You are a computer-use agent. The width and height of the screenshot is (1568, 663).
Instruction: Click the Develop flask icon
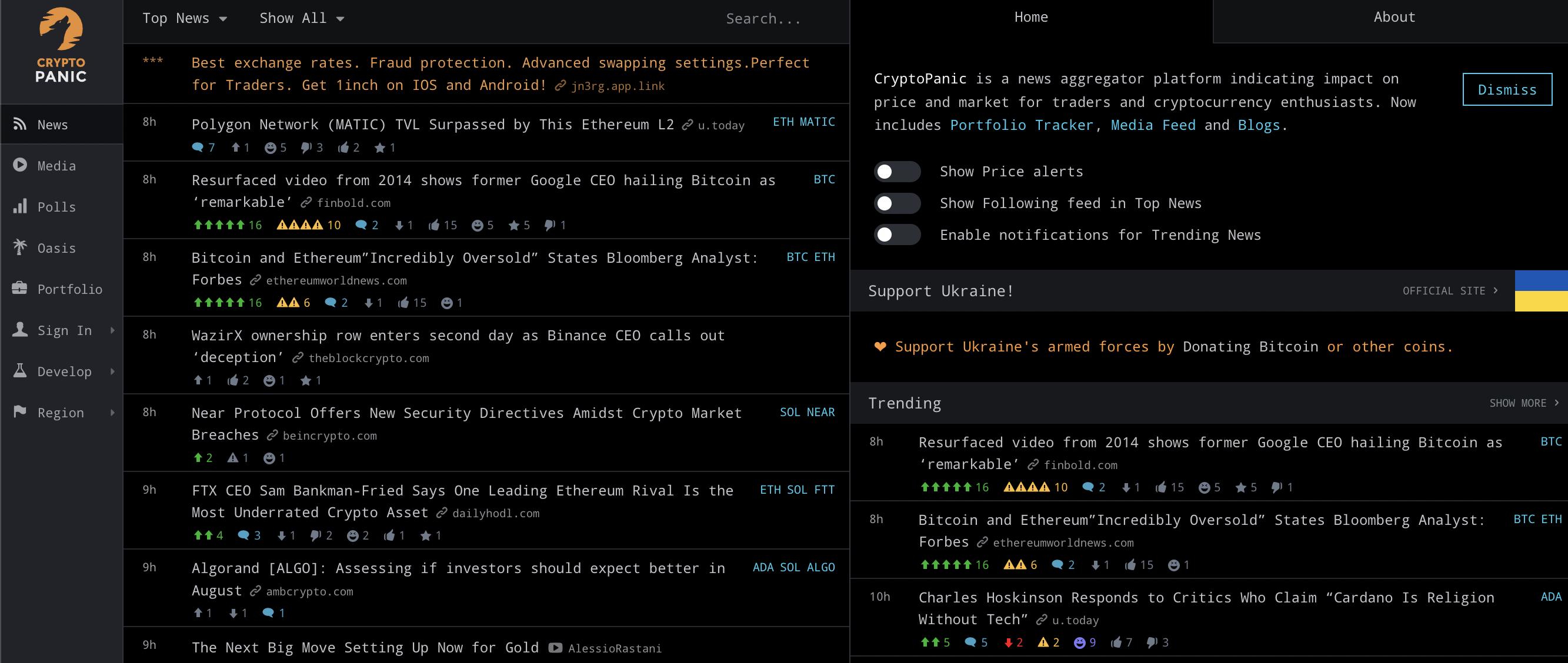20,370
